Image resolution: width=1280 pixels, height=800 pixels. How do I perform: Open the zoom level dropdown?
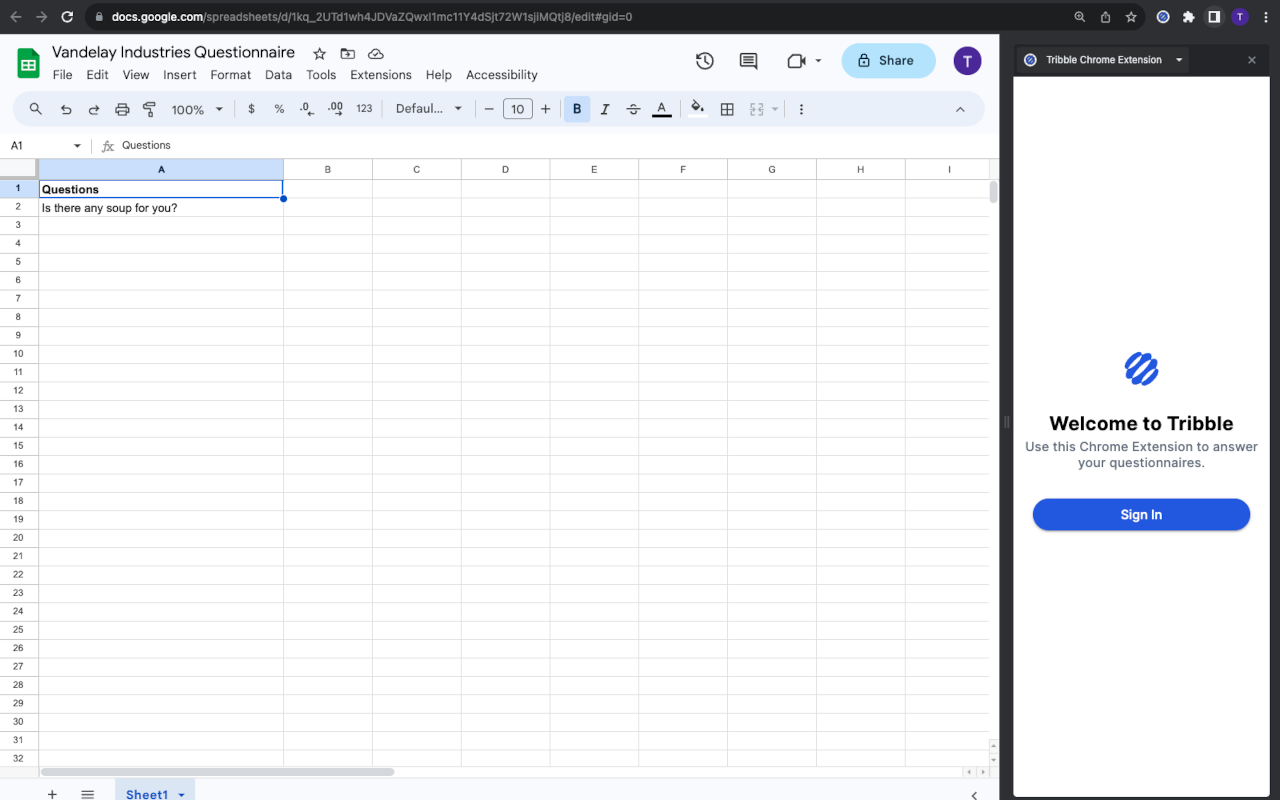[196, 108]
